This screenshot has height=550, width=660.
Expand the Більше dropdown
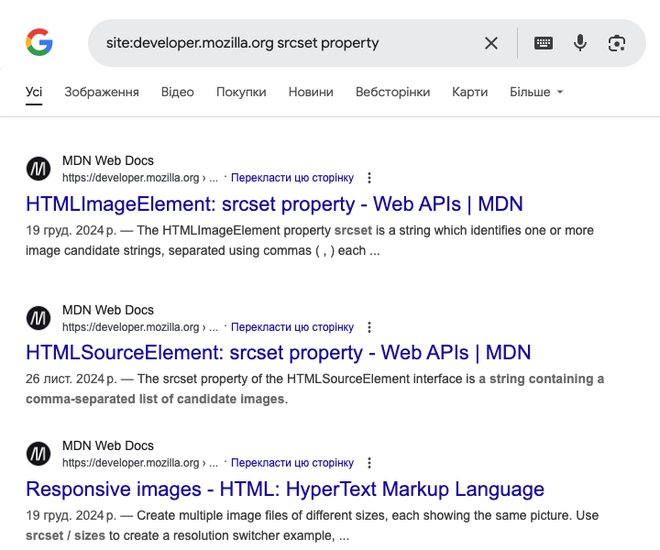pyautogui.click(x=536, y=92)
